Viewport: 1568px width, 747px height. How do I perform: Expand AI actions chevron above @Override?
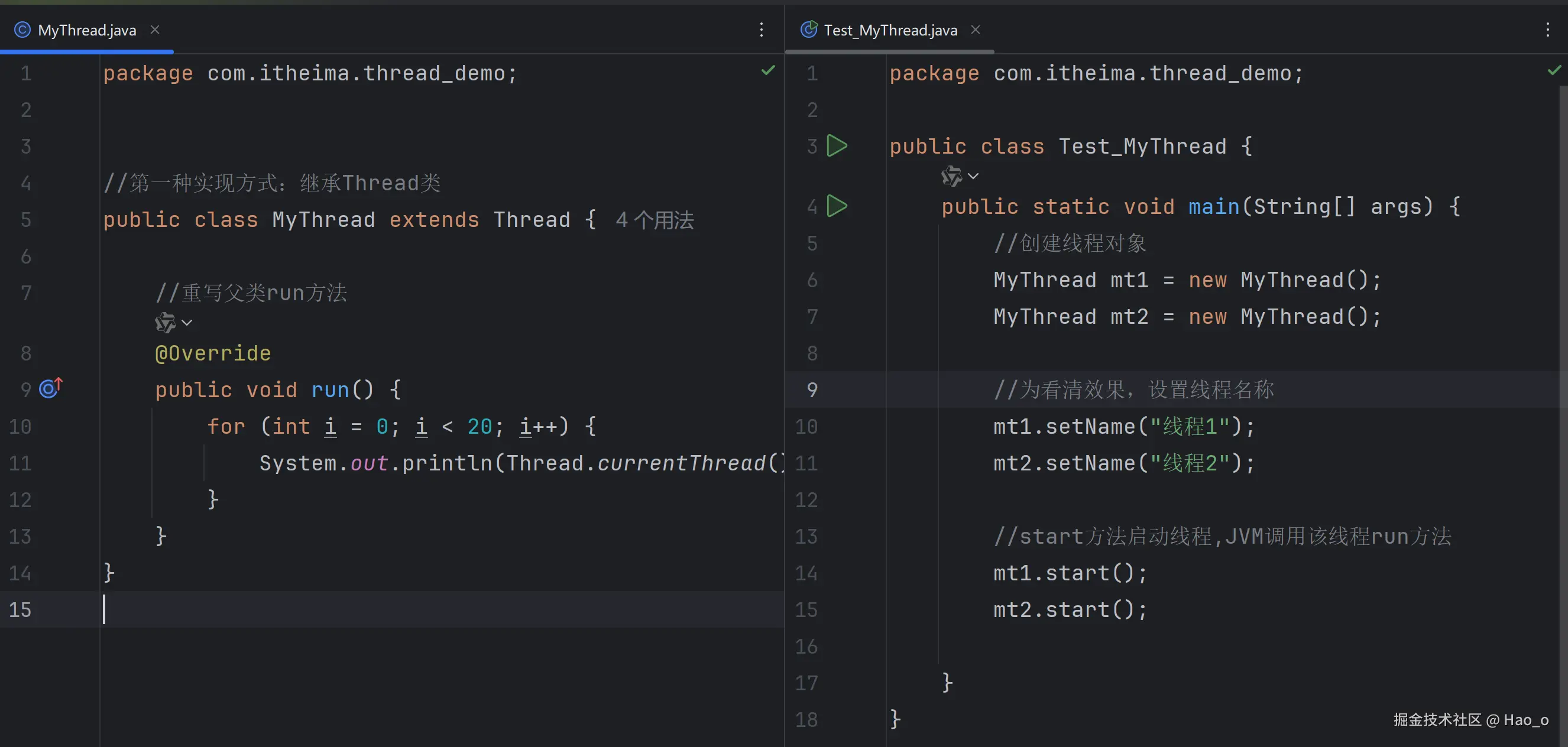(x=187, y=323)
